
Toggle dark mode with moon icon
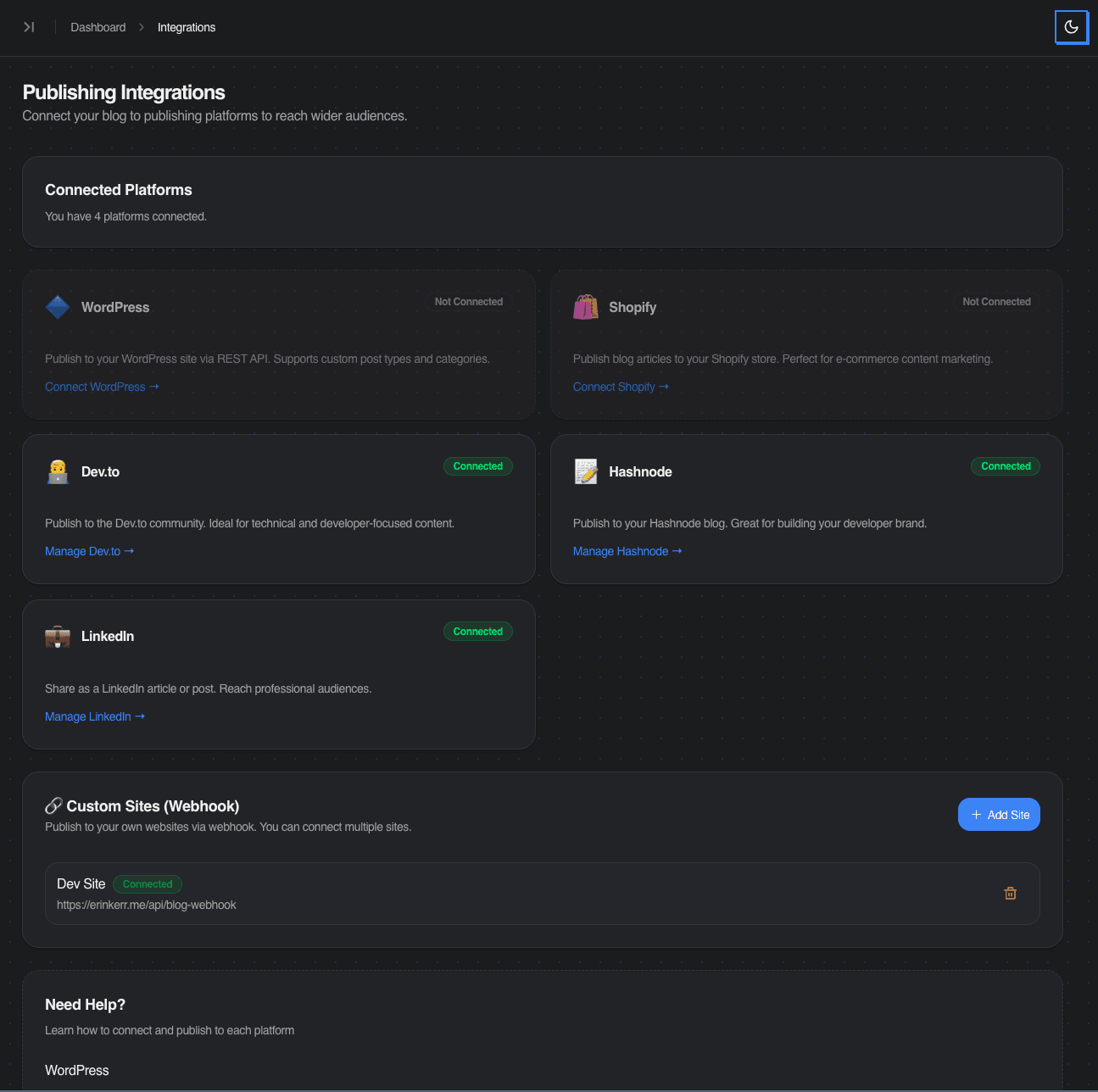(1071, 27)
